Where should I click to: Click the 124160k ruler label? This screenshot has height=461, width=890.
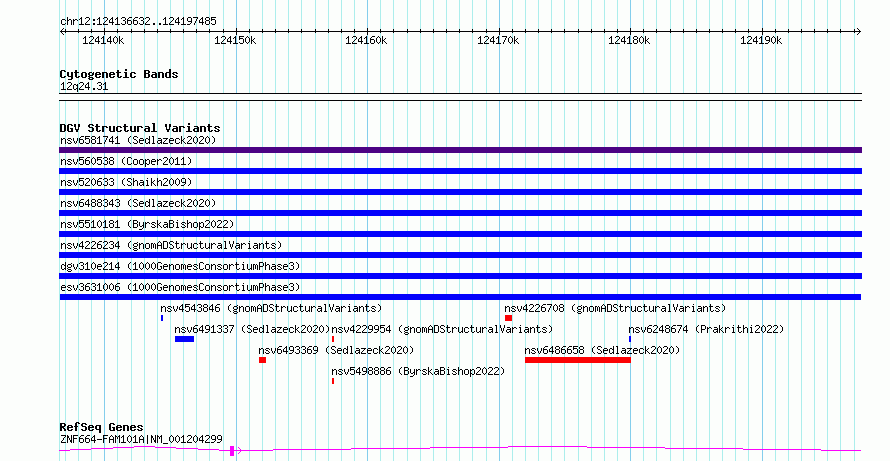366,40
